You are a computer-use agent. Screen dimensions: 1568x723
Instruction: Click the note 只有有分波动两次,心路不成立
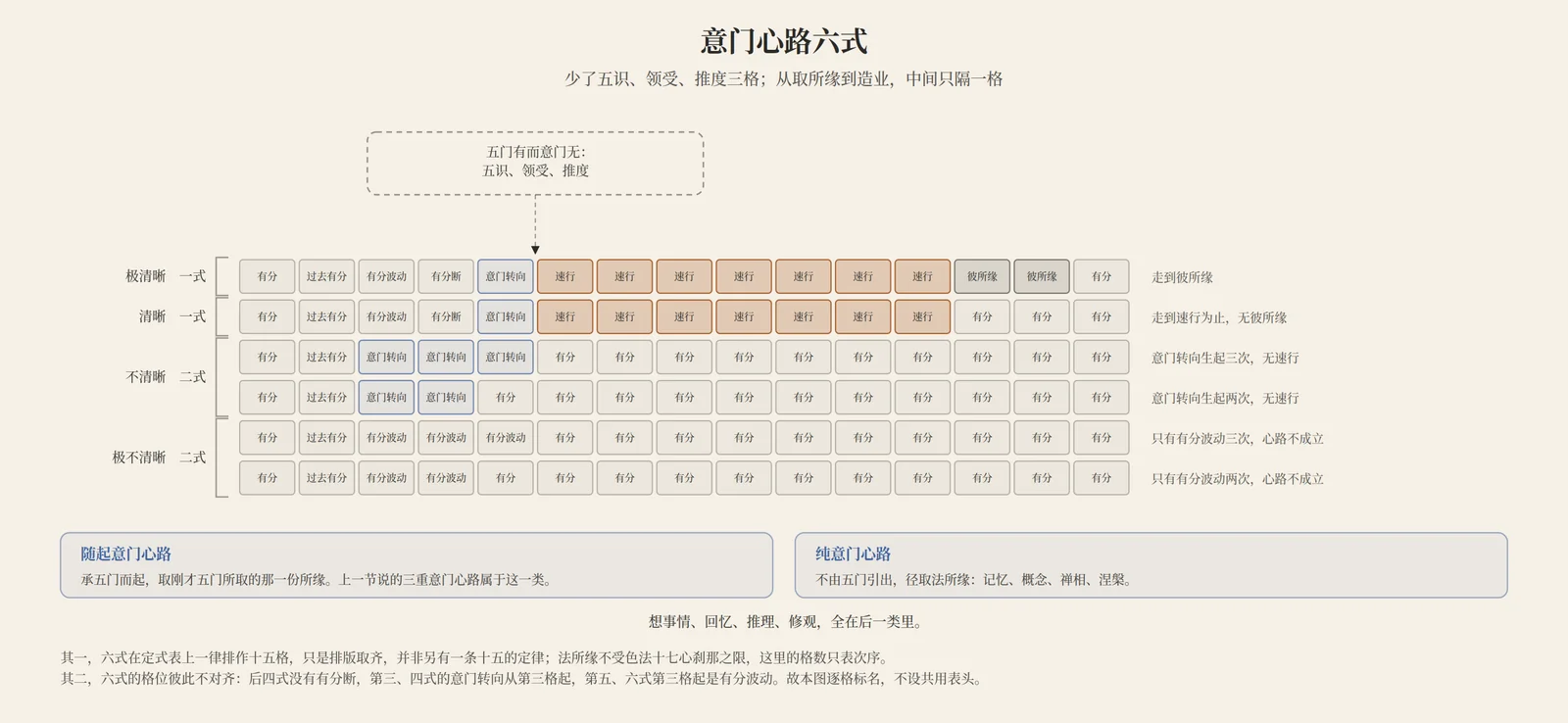click(1237, 478)
